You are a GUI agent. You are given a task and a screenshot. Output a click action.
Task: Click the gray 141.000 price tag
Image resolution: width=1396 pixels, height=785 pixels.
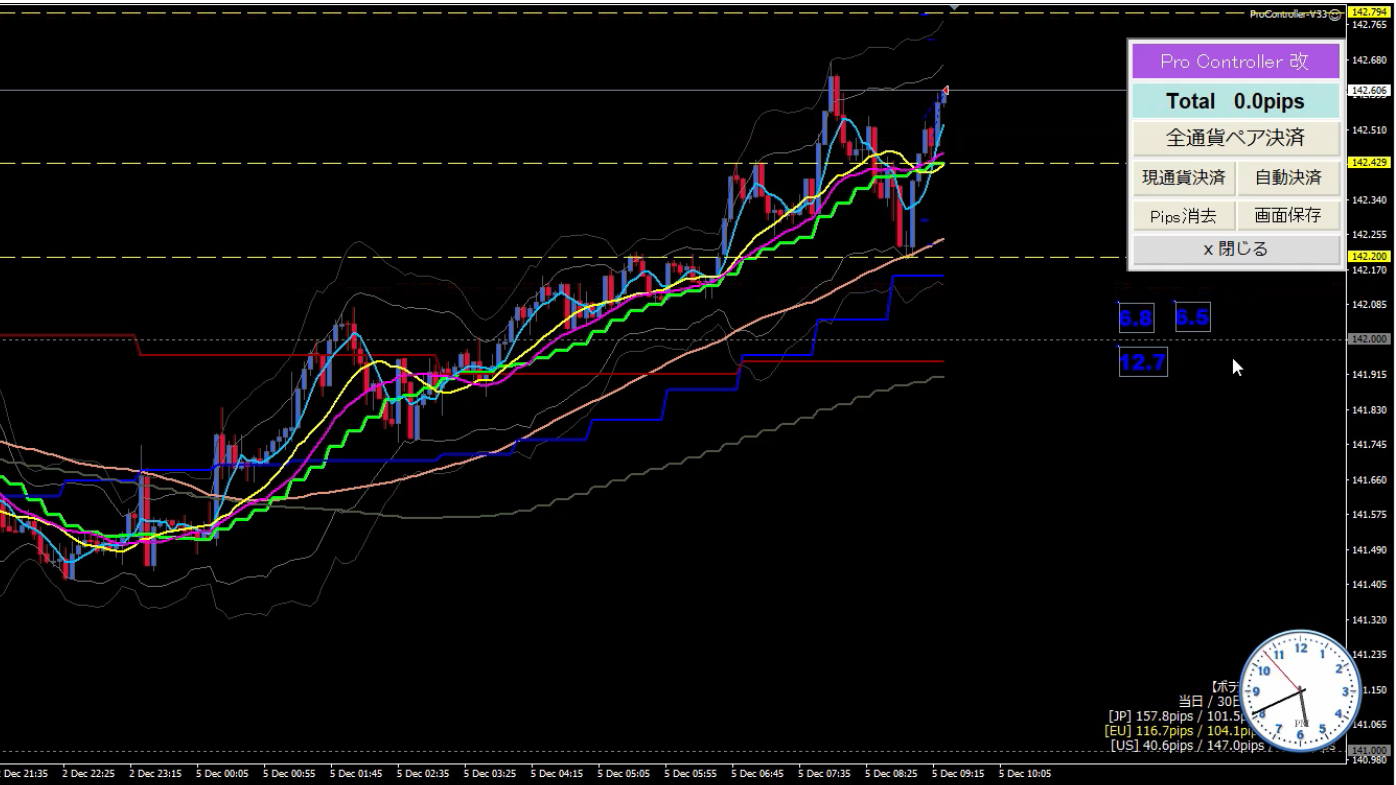coord(1369,751)
